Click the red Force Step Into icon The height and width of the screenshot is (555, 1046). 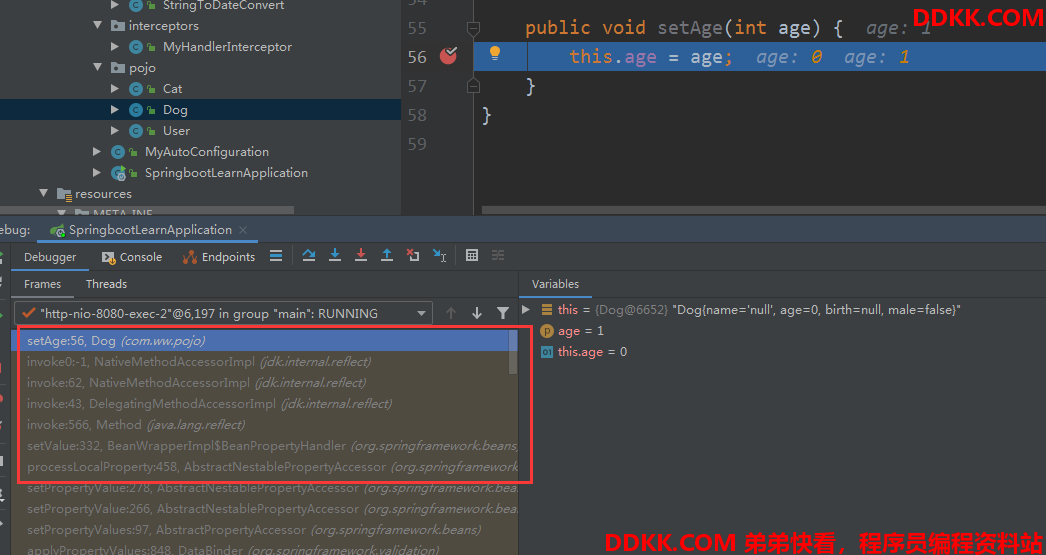(x=361, y=256)
